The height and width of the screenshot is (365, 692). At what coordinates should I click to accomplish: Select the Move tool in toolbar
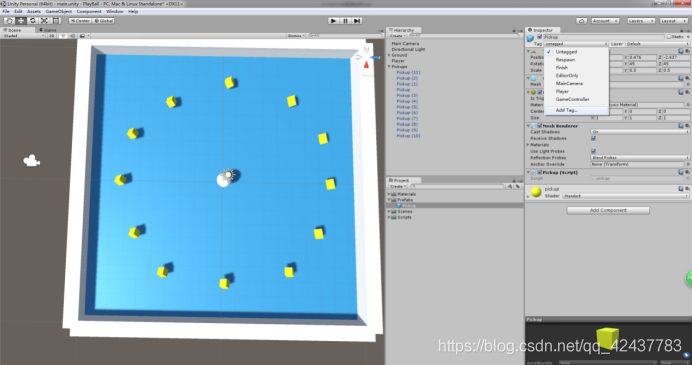click(x=21, y=21)
